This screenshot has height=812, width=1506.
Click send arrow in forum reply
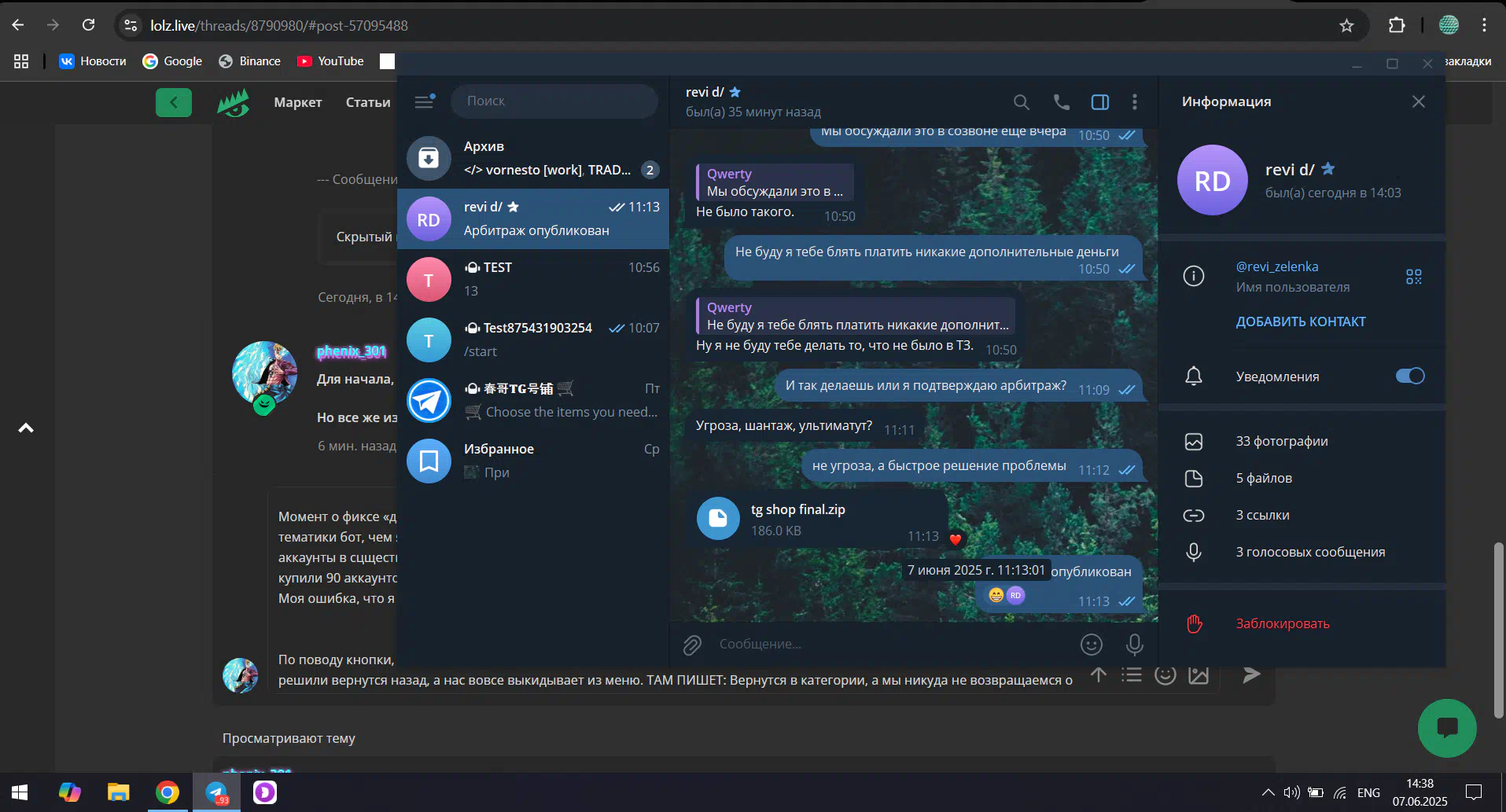coord(1251,675)
